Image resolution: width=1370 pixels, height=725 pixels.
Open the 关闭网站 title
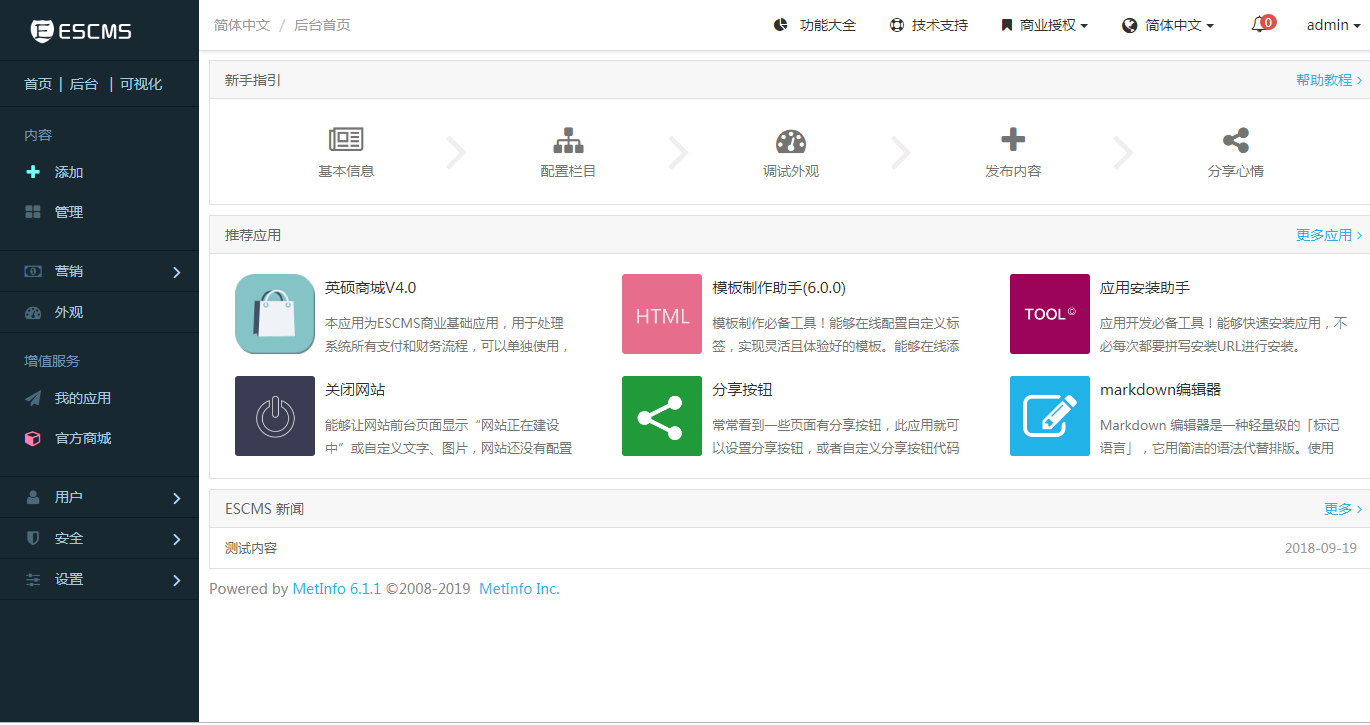[x=355, y=390]
